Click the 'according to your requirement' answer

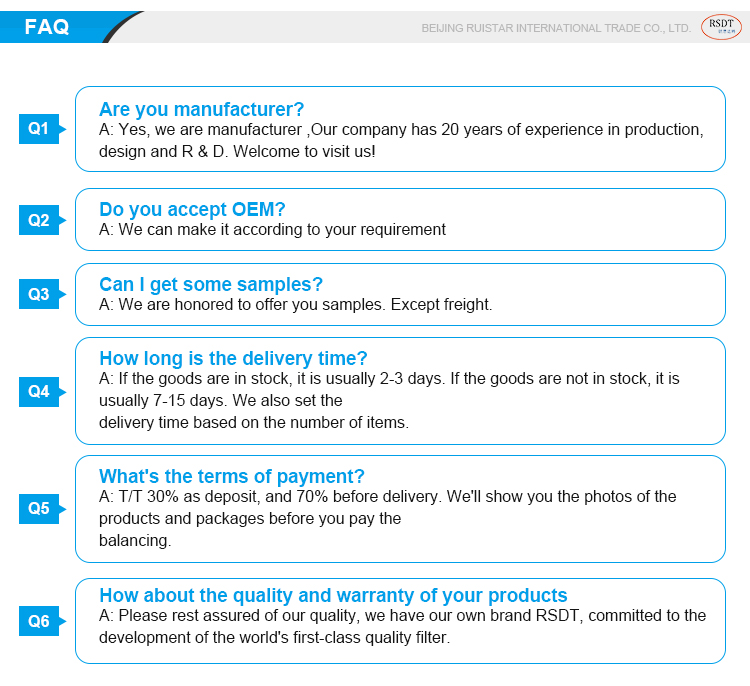272,229
